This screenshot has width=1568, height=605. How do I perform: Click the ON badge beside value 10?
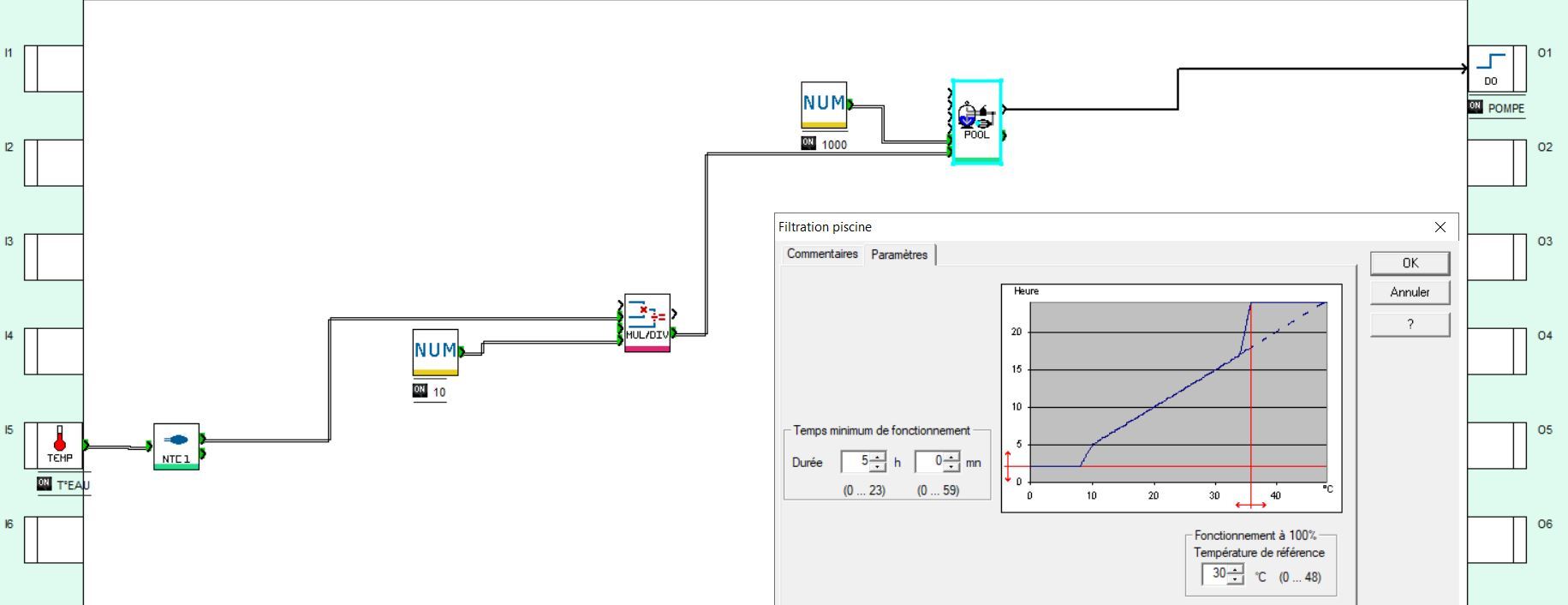pyautogui.click(x=420, y=391)
